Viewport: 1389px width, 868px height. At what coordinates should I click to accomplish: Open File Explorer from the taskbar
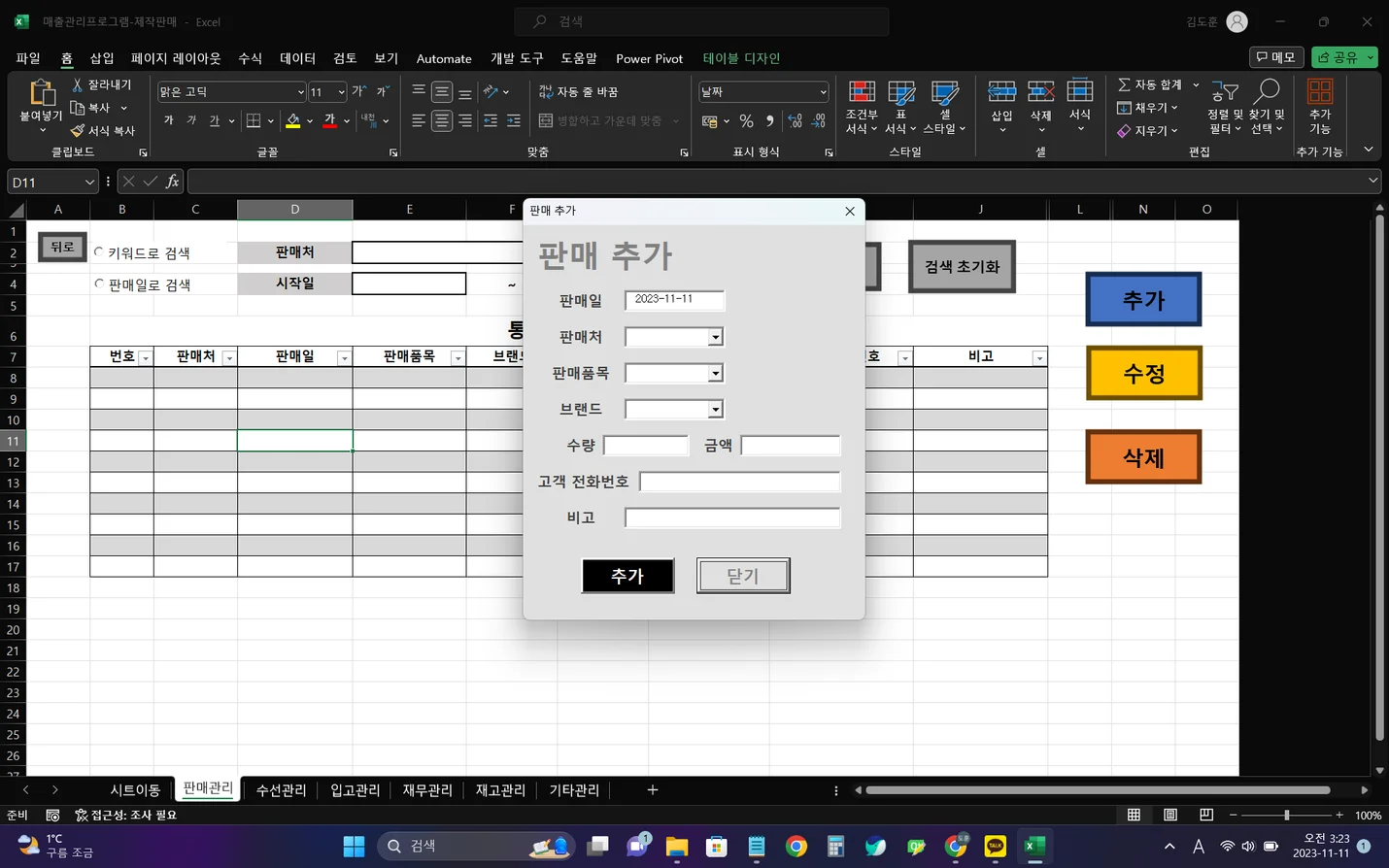click(677, 847)
